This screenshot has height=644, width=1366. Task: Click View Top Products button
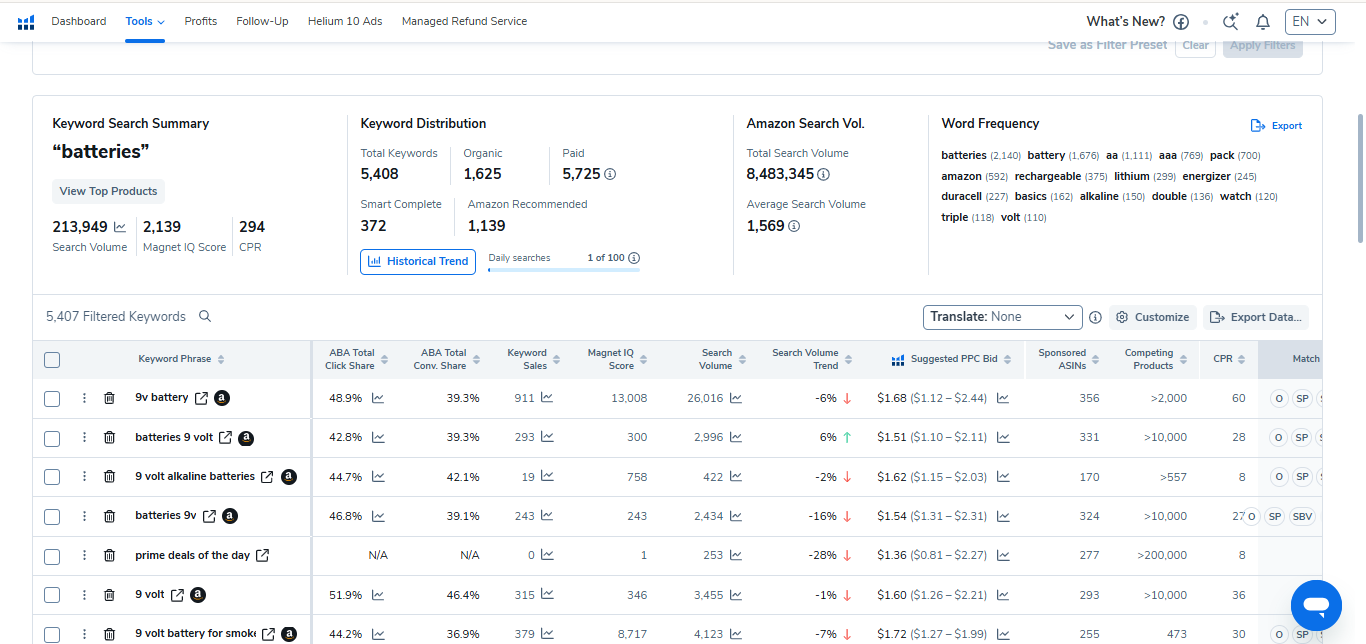[108, 191]
